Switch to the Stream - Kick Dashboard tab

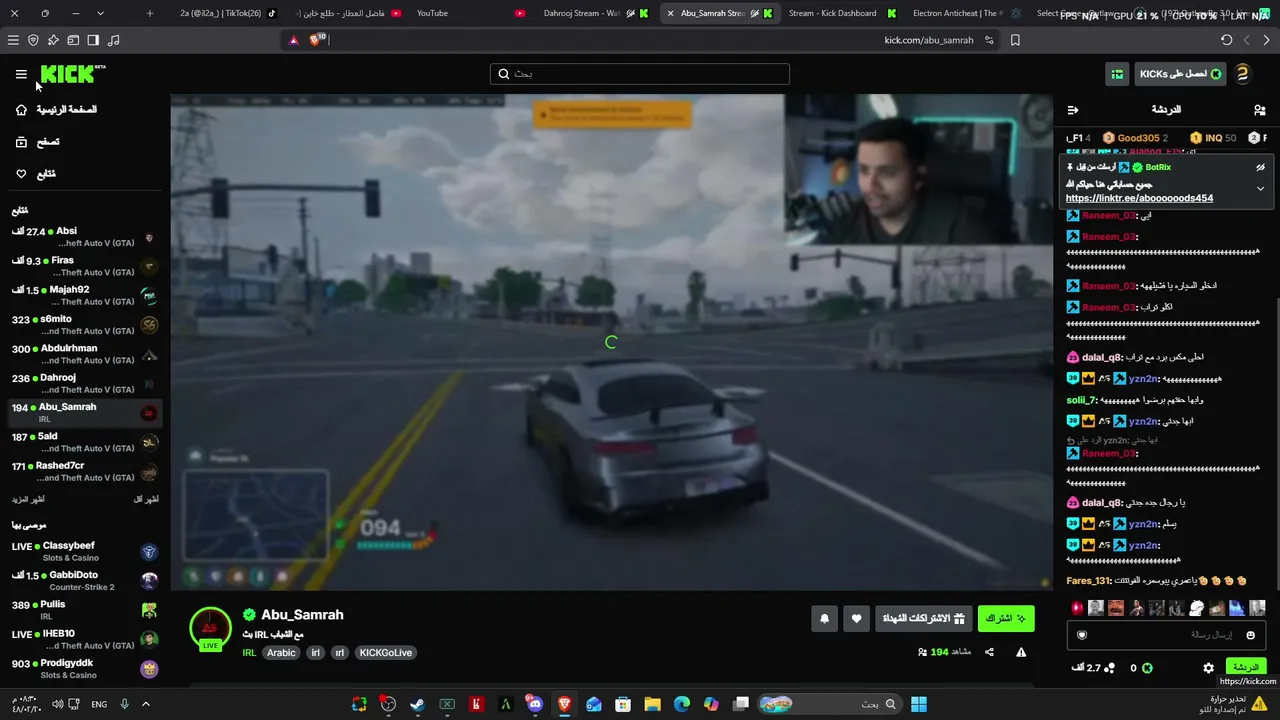tap(832, 13)
